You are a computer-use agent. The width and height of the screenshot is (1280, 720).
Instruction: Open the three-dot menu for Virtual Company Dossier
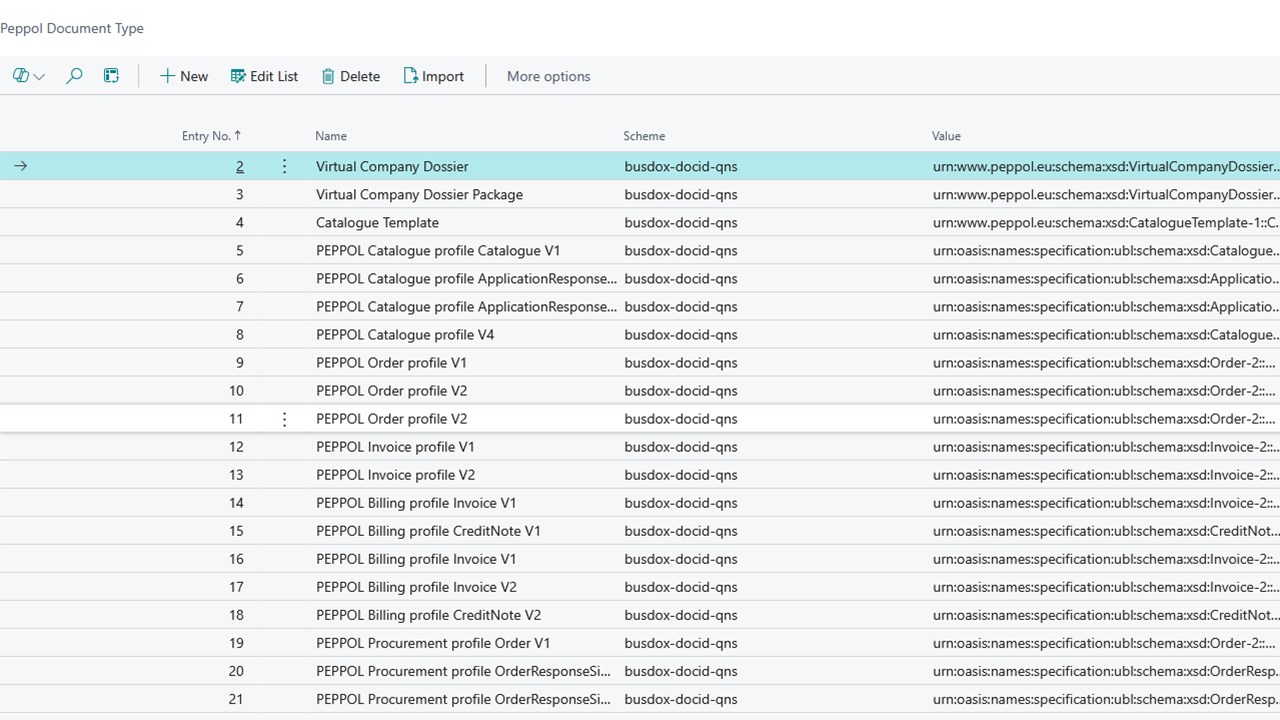pyautogui.click(x=284, y=167)
